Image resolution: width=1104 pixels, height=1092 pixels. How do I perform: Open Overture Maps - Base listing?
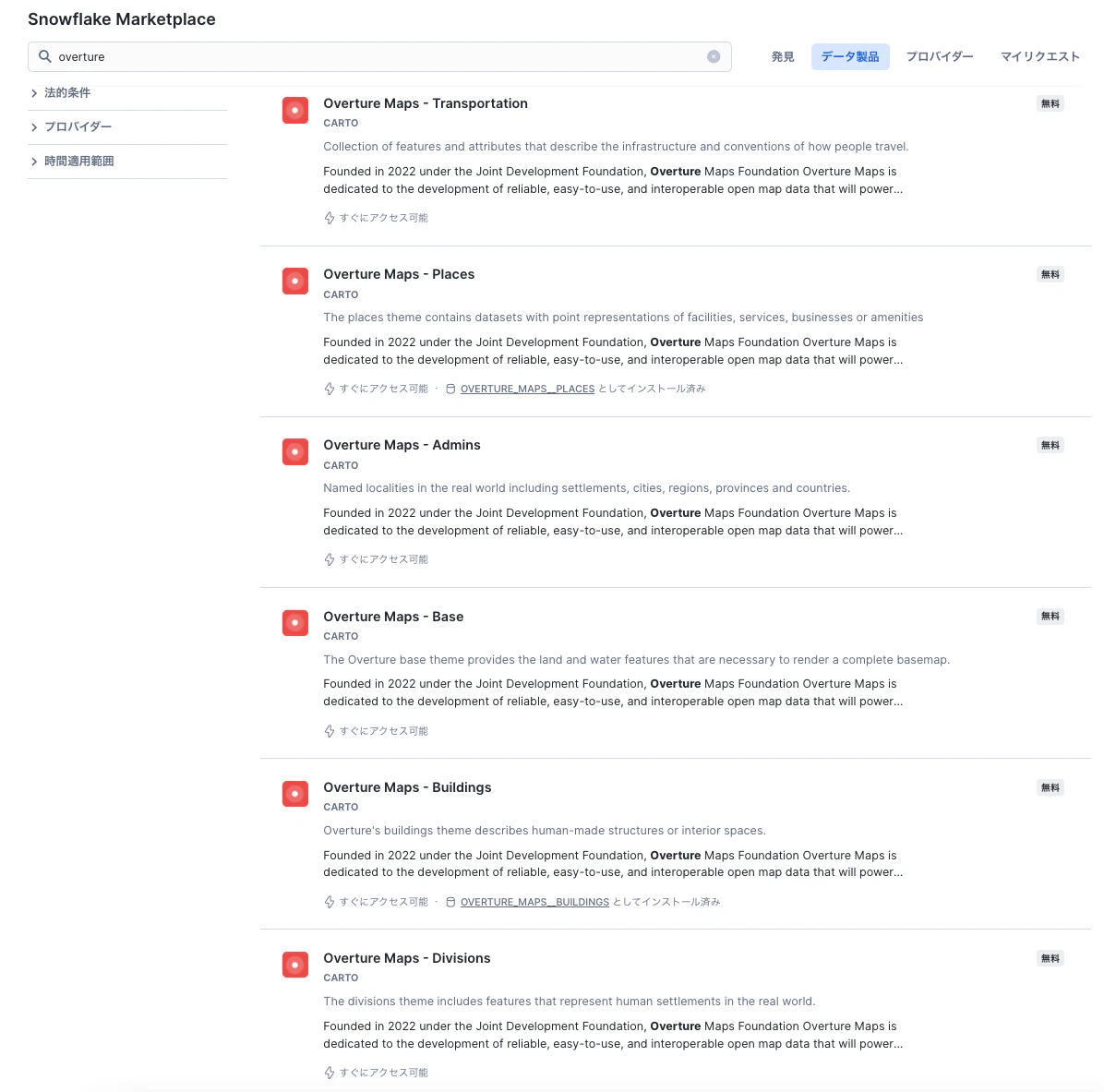[393, 617]
